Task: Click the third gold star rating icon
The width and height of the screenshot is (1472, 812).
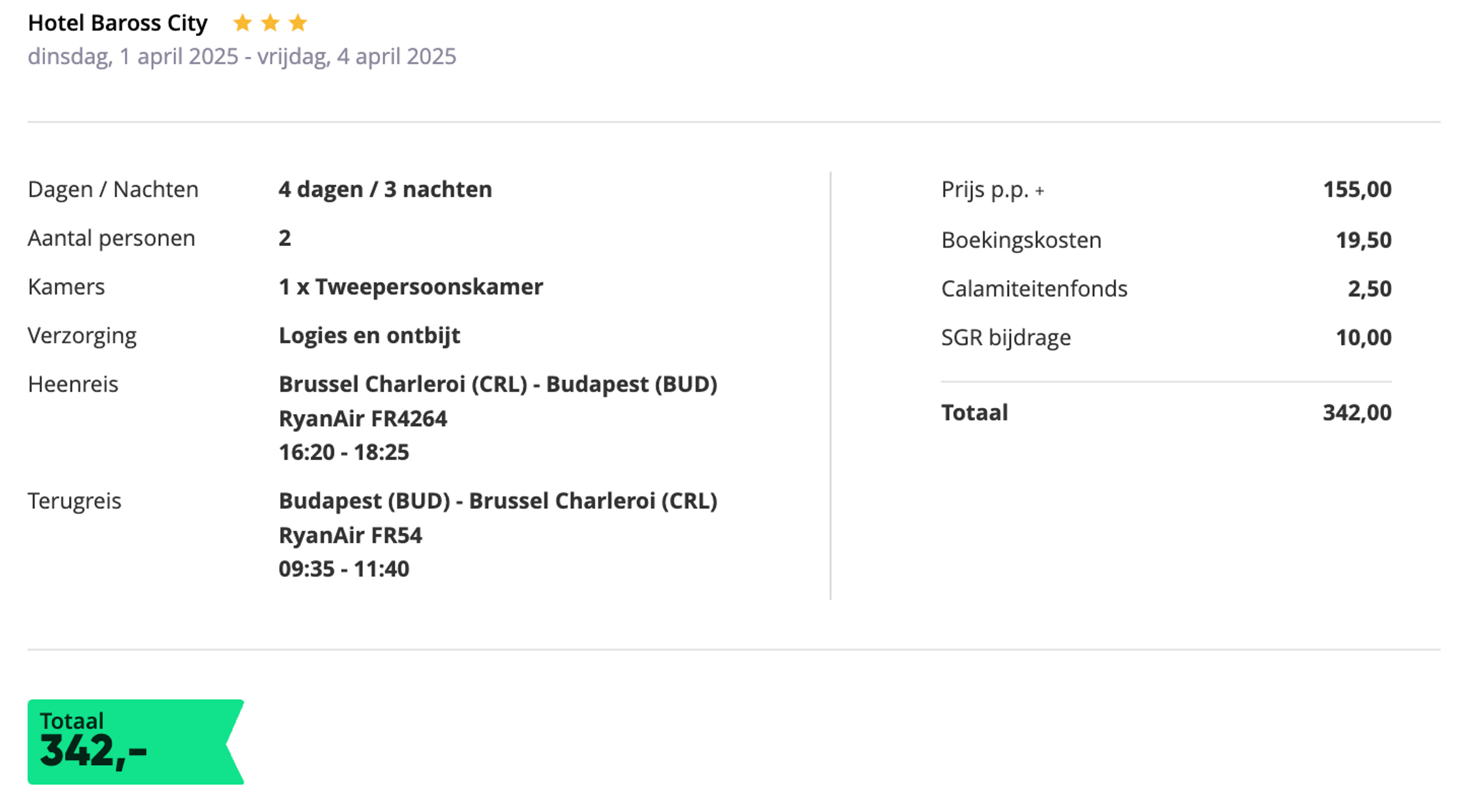Action: coord(298,23)
